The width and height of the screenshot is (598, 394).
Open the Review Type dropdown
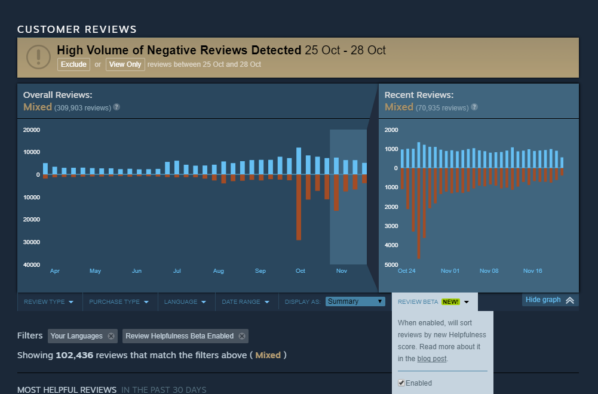[48, 302]
